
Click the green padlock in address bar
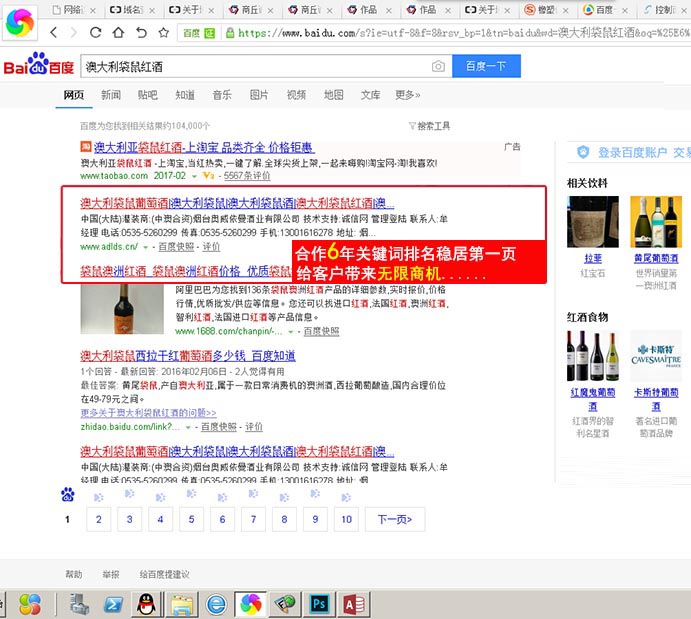230,33
